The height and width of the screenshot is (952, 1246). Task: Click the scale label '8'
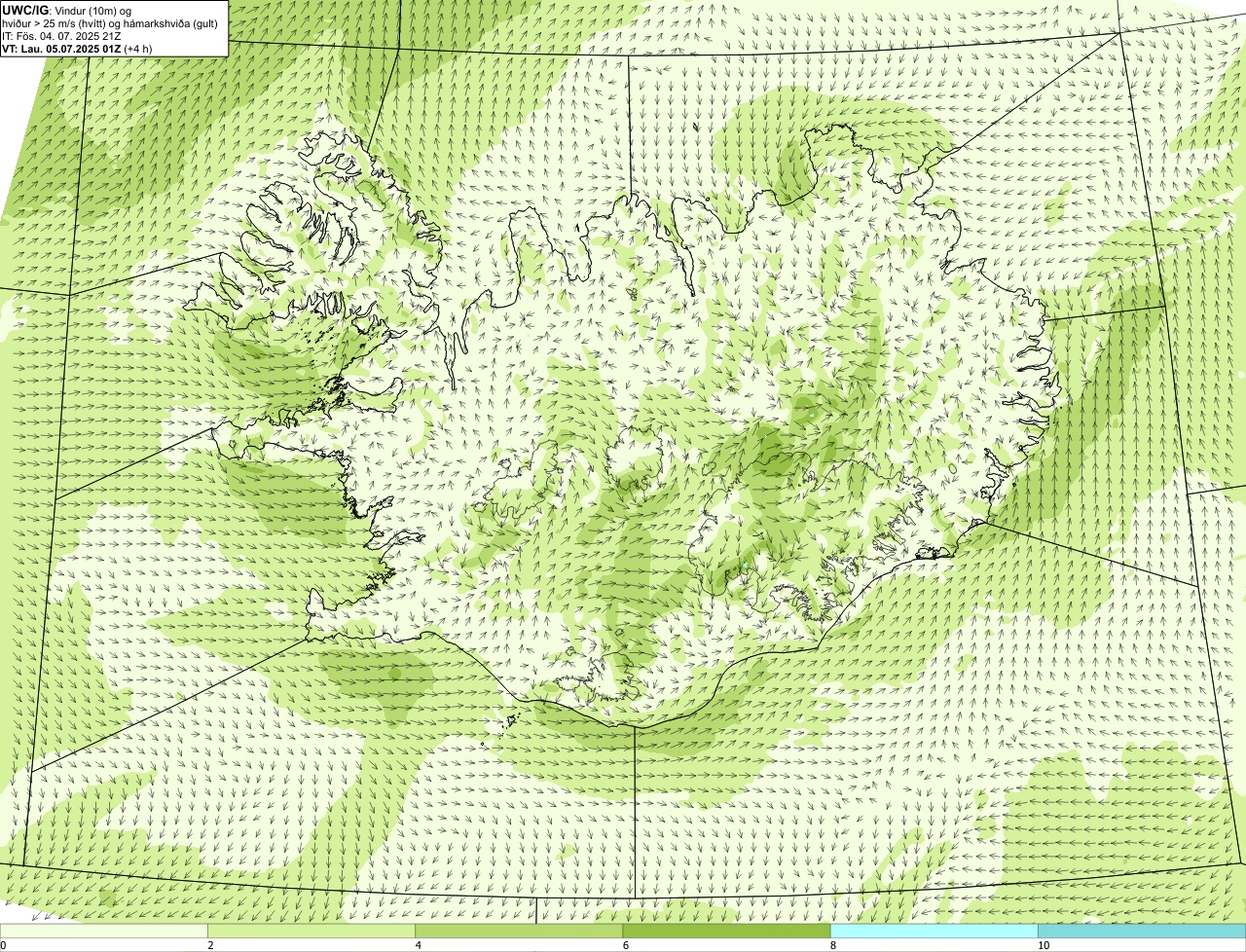pyautogui.click(x=833, y=945)
